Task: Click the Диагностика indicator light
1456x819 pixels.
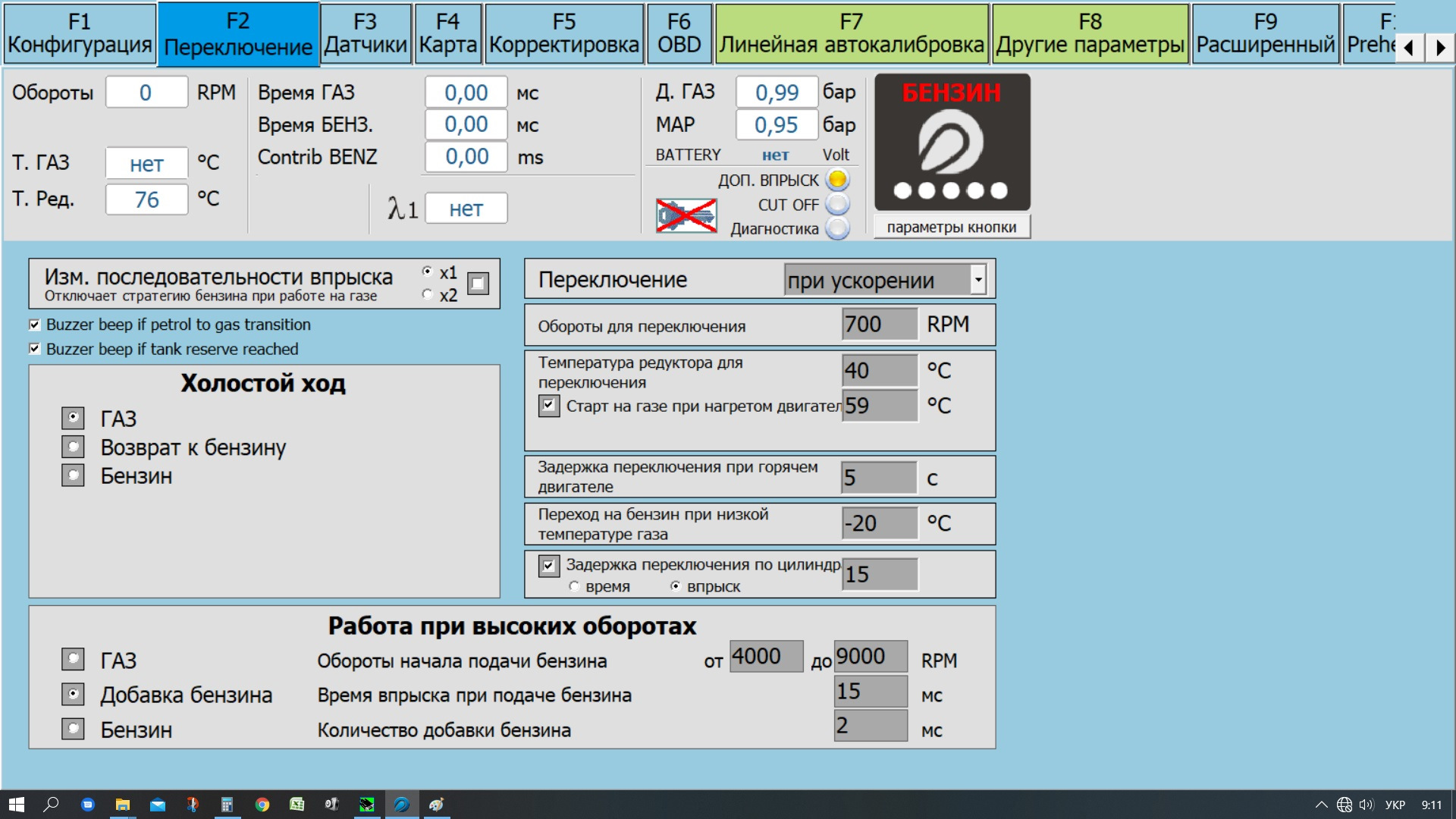Action: [837, 228]
